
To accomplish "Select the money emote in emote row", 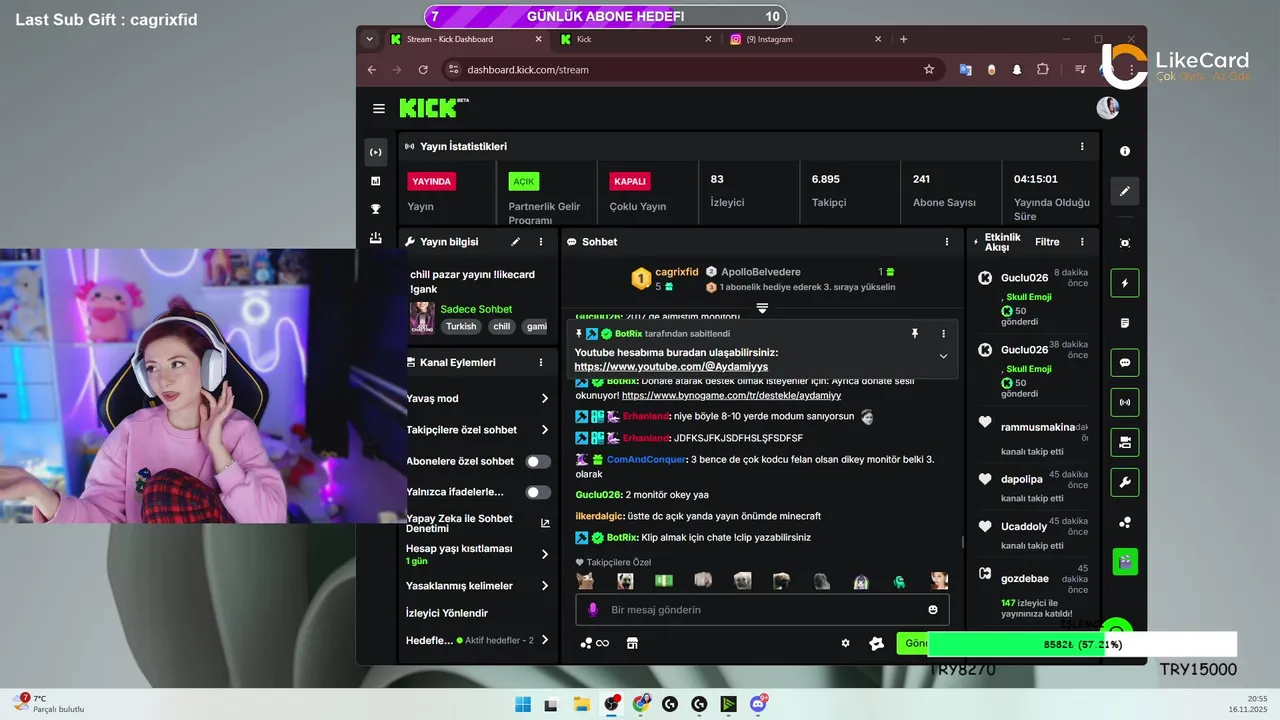I will click(664, 580).
